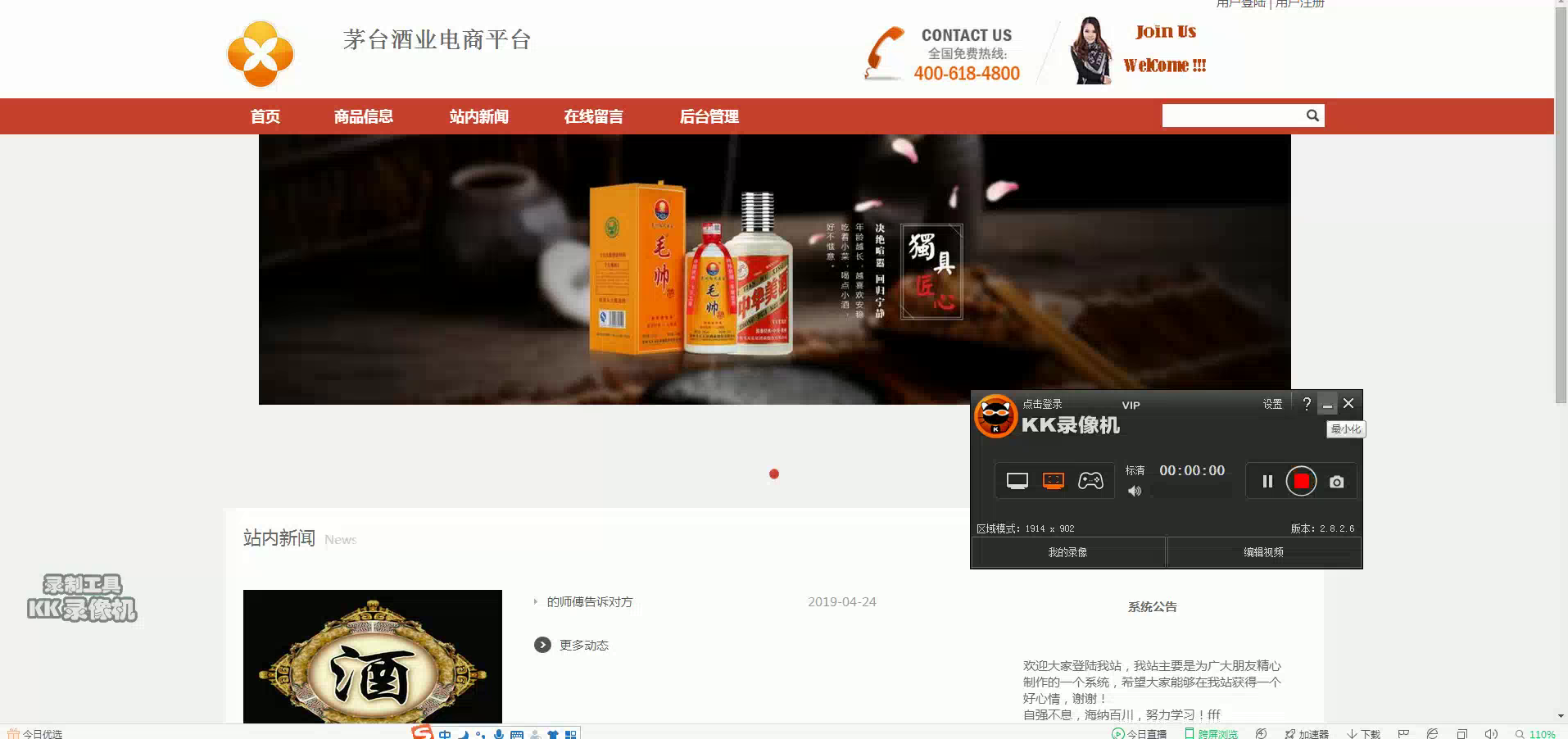Focus the site search input field
The height and width of the screenshot is (739, 1568).
(x=1232, y=116)
